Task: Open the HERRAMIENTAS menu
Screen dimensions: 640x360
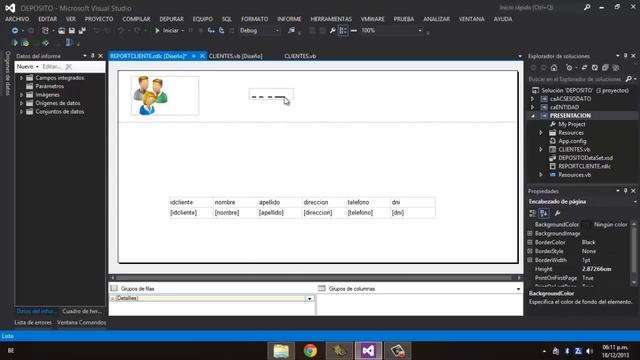Action: (x=331, y=19)
